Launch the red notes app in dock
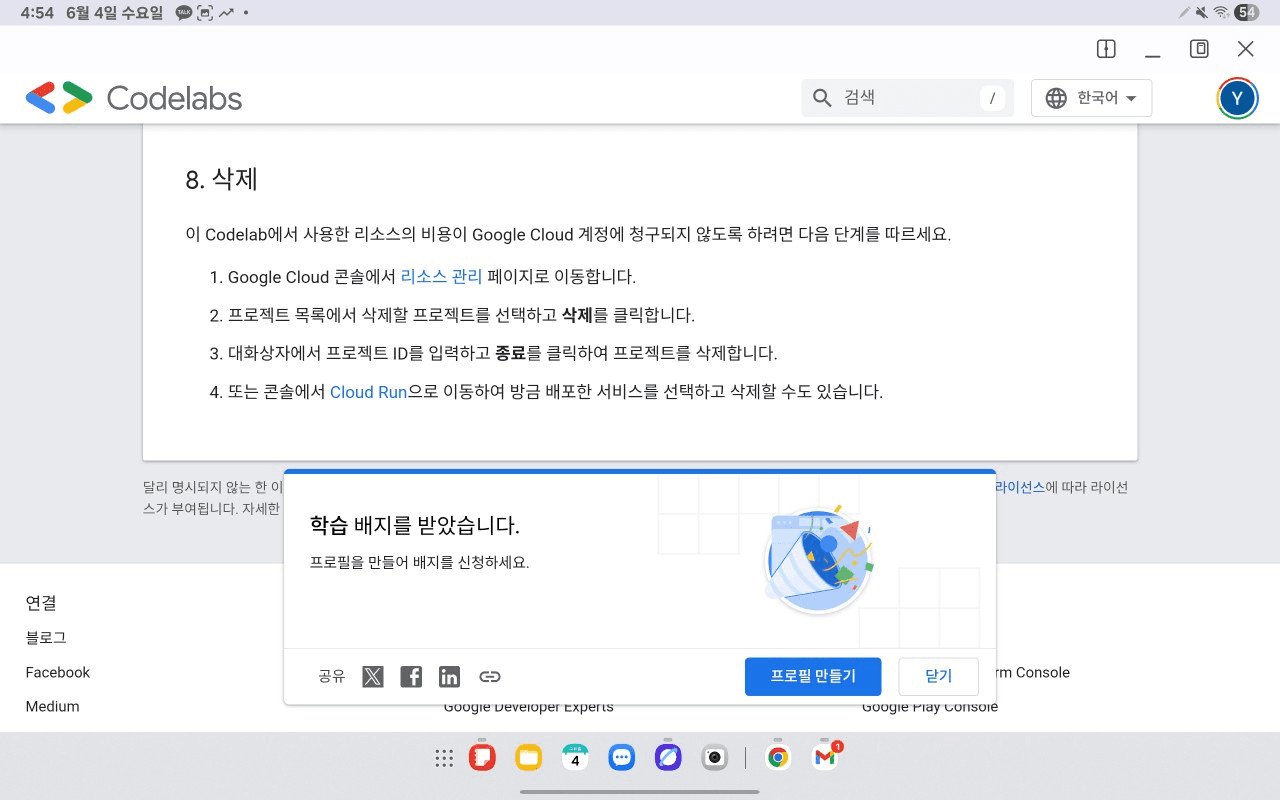 [x=482, y=758]
